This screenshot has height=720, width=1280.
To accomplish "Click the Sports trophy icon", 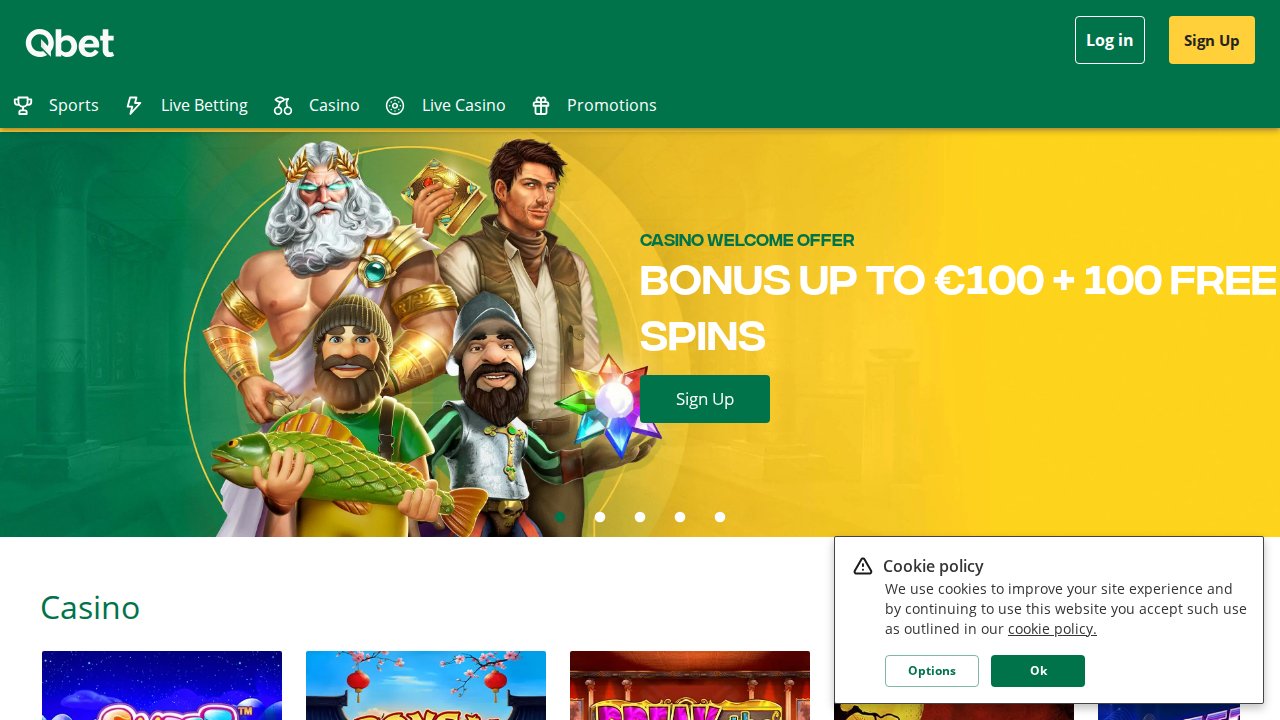I will pyautogui.click(x=23, y=106).
